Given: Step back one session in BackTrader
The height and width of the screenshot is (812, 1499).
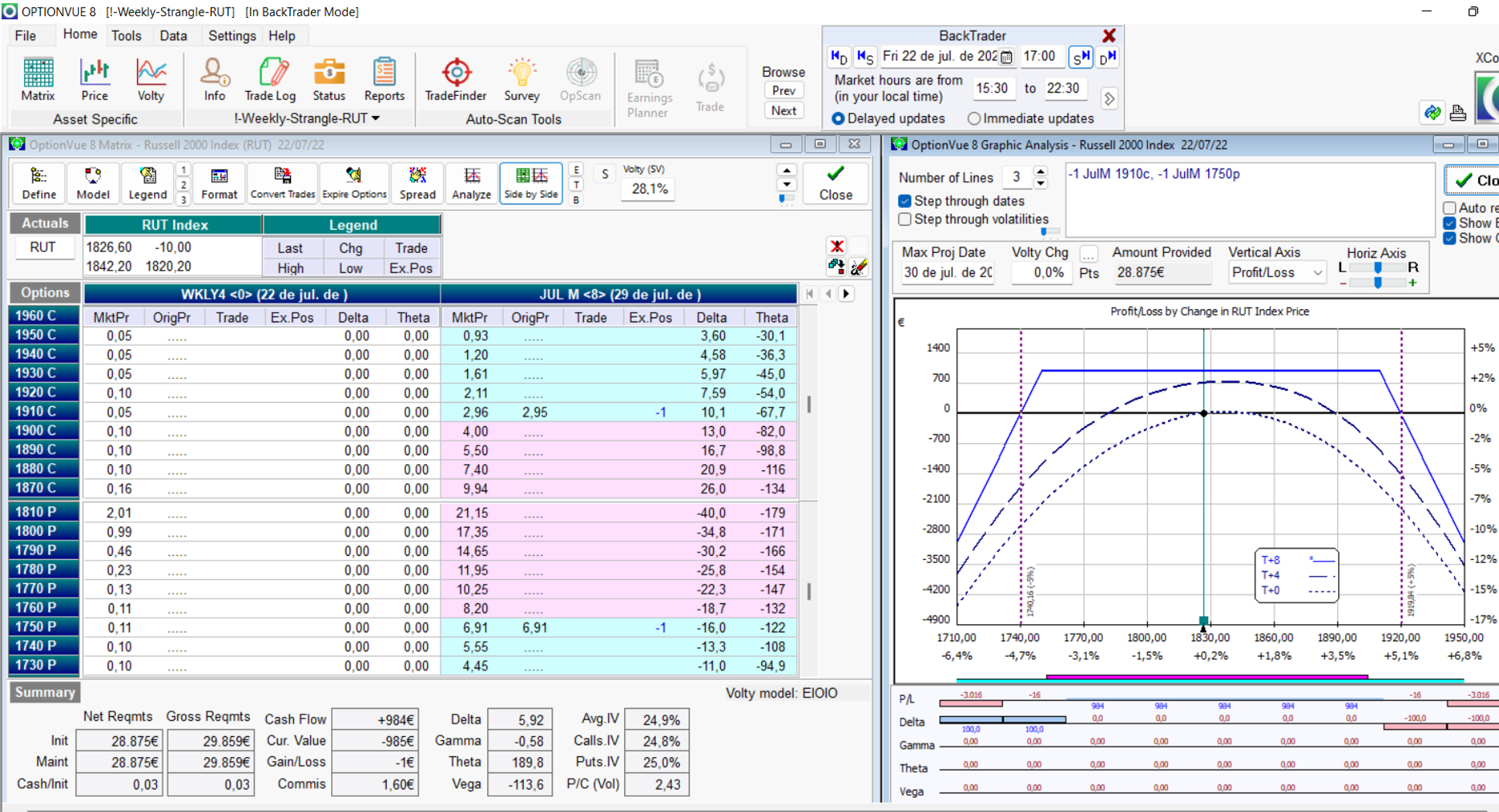Looking at the screenshot, I should [x=865, y=56].
